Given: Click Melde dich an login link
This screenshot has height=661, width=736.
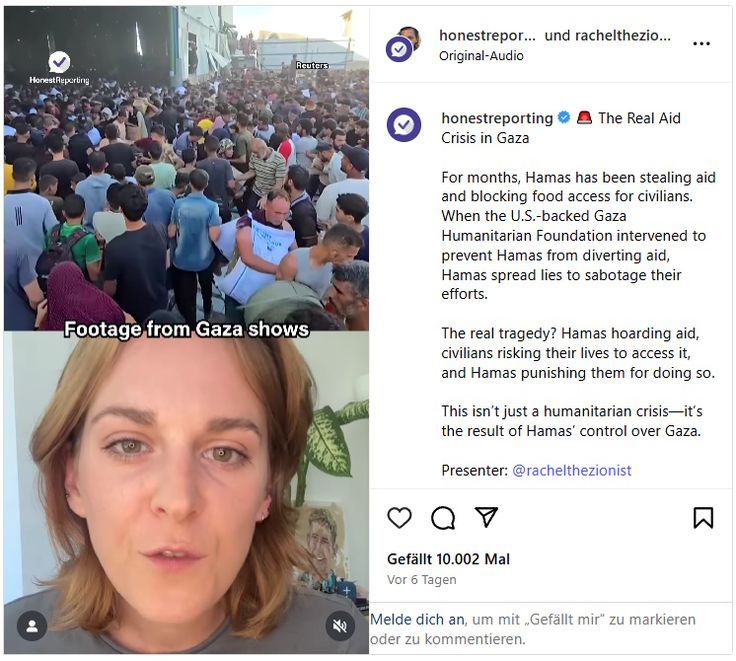Looking at the screenshot, I should (x=417, y=620).
